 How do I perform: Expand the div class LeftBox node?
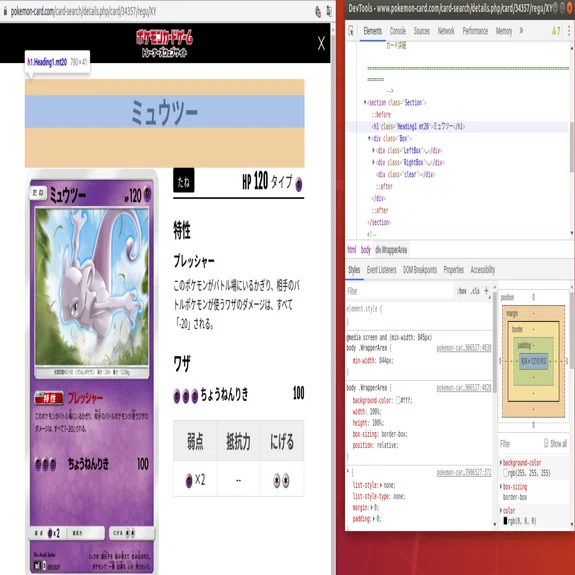point(373,150)
